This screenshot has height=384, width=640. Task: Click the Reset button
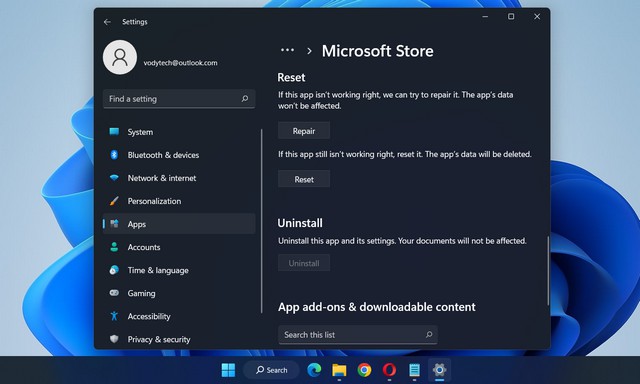(304, 179)
